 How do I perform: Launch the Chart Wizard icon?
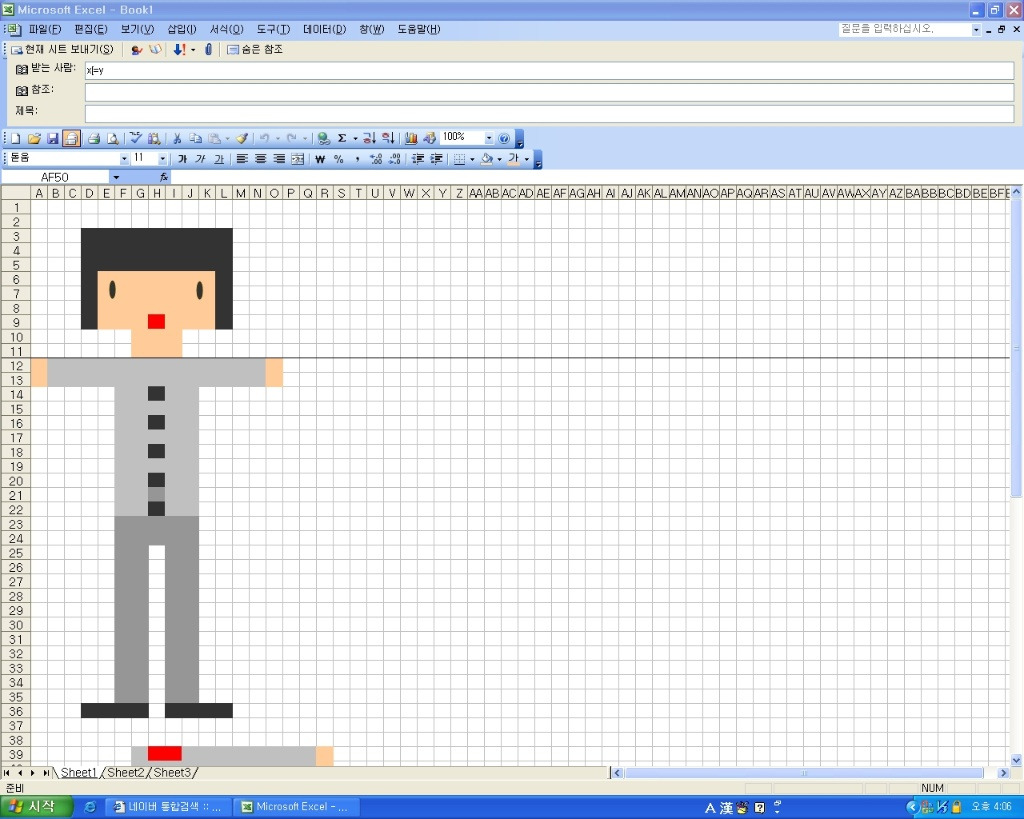coord(411,138)
